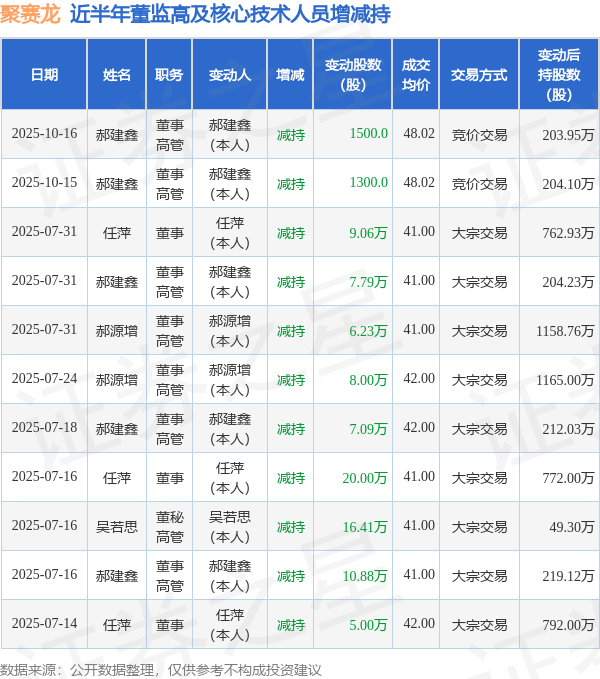The height and width of the screenshot is (679, 600).
Task: Click the 1300.0 share change value
Action: (x=368, y=182)
